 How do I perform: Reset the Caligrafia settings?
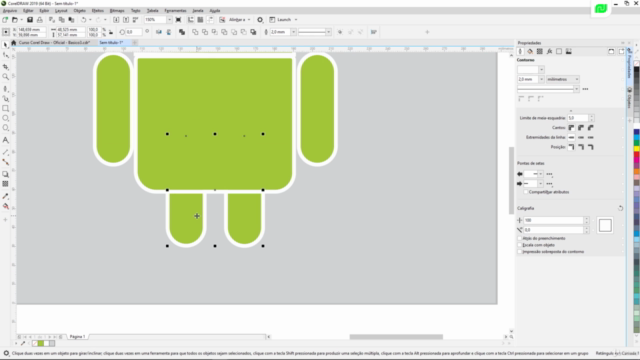pos(620,208)
